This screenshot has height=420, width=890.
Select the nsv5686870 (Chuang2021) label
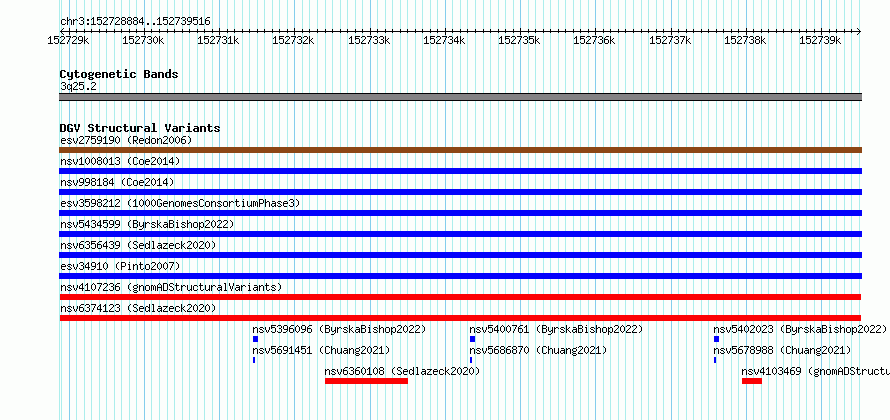click(538, 350)
